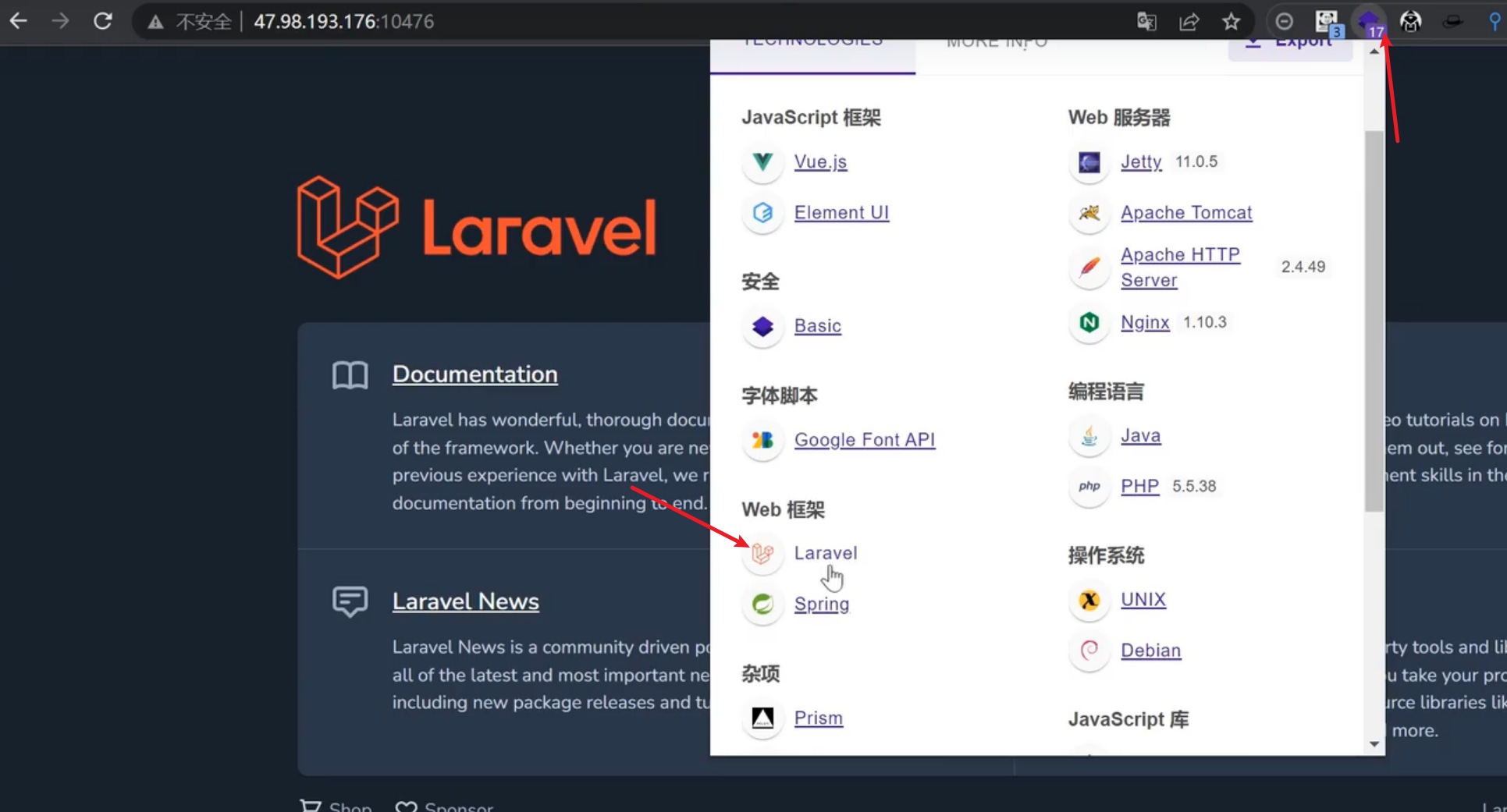Click the browser reload button
1507x812 pixels.
(x=103, y=21)
